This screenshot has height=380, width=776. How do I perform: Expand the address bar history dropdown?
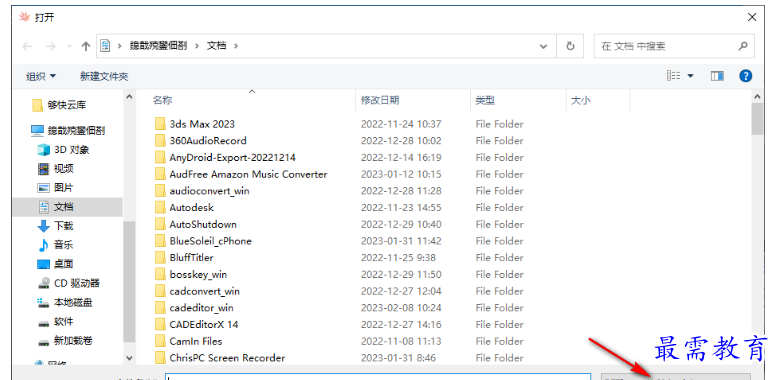coord(543,46)
